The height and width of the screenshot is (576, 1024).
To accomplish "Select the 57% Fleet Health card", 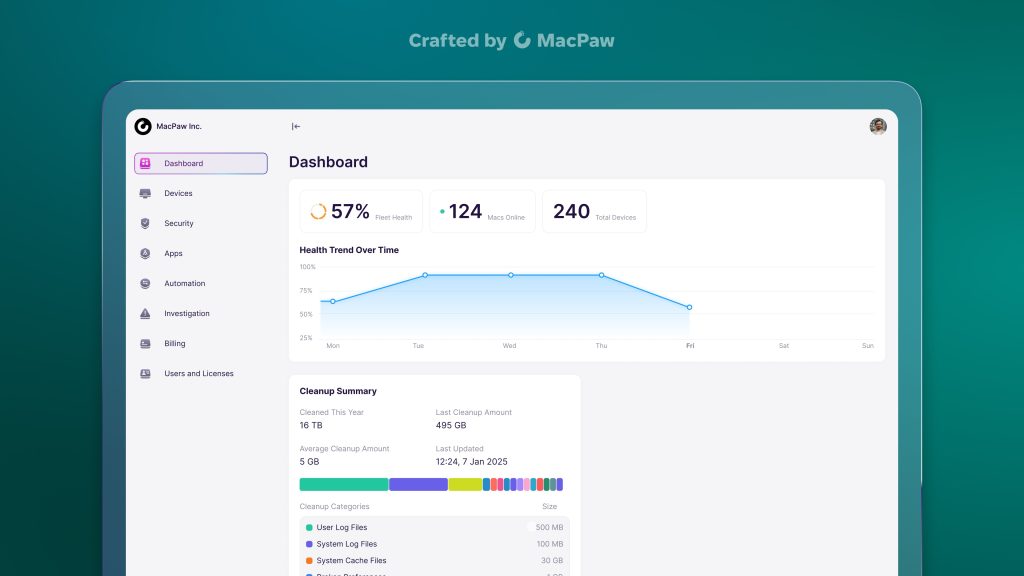I will pyautogui.click(x=361, y=212).
